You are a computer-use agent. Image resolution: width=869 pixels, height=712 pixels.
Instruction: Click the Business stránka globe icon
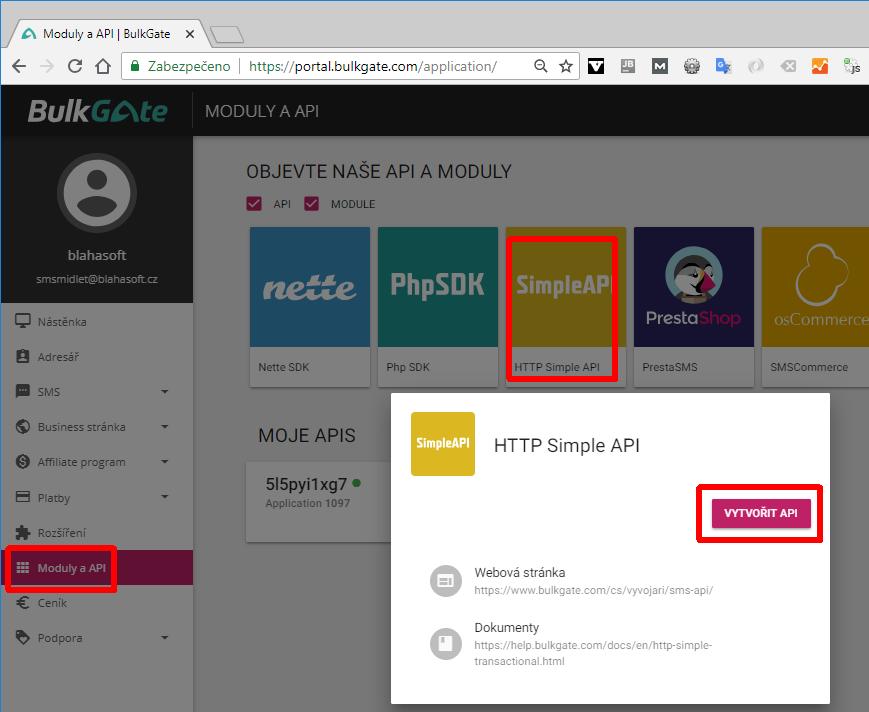coord(23,427)
